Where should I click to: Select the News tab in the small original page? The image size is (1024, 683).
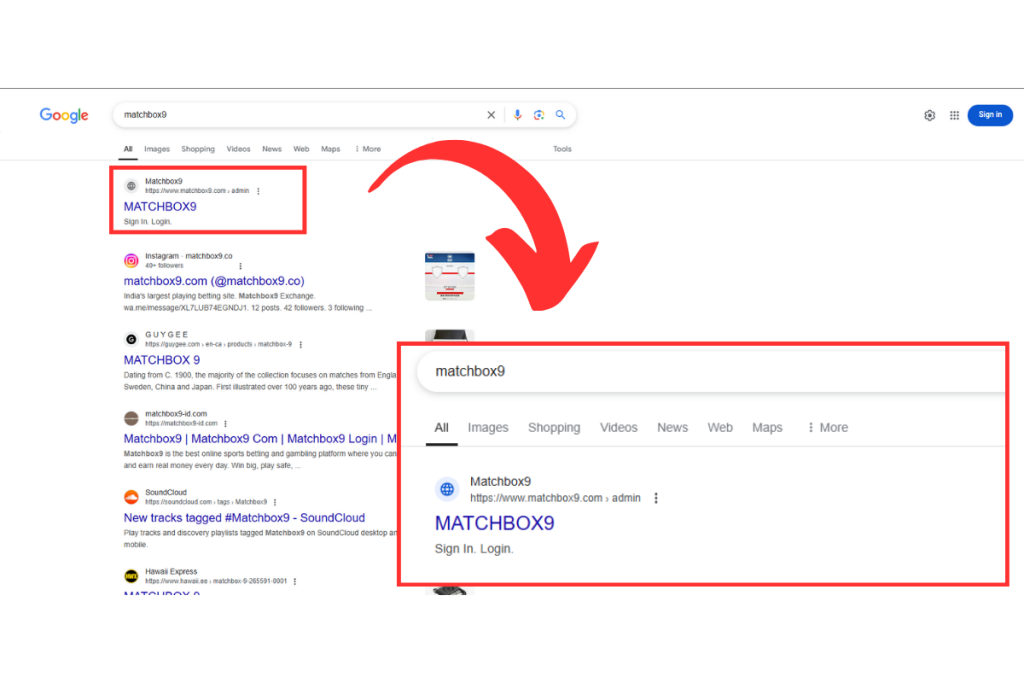coord(272,149)
